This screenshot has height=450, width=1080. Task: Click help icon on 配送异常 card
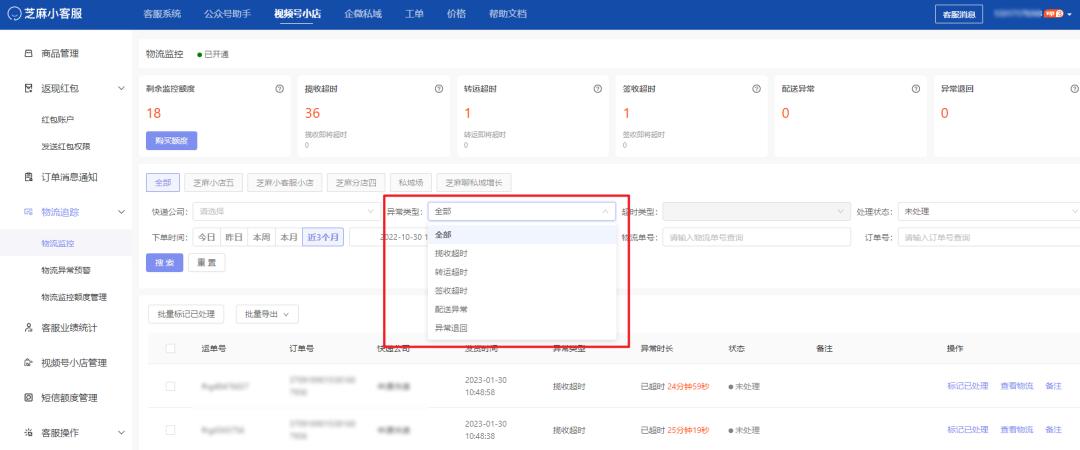pyautogui.click(x=915, y=89)
